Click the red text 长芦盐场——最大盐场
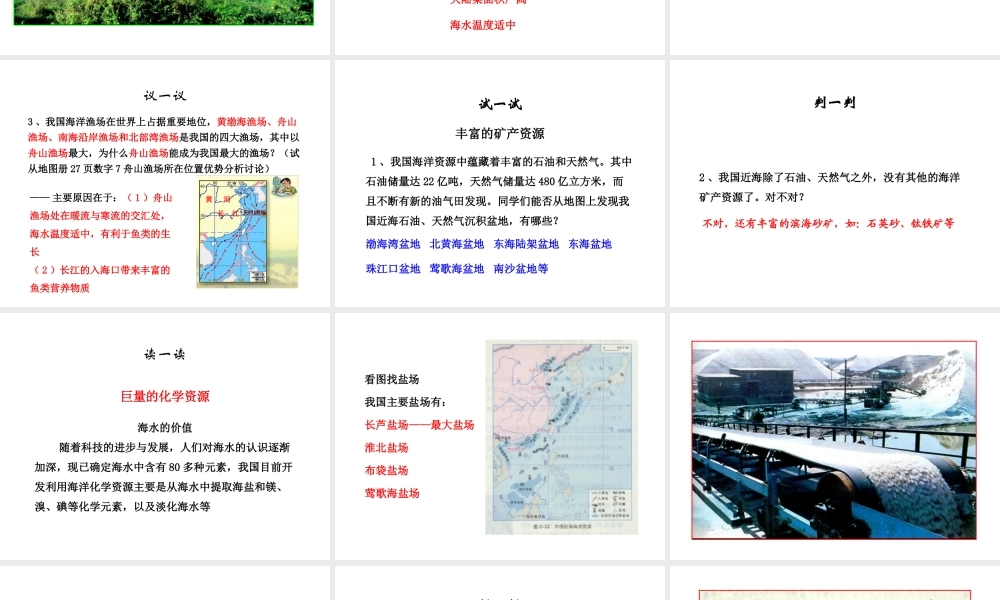The width and height of the screenshot is (1000, 600). point(420,425)
